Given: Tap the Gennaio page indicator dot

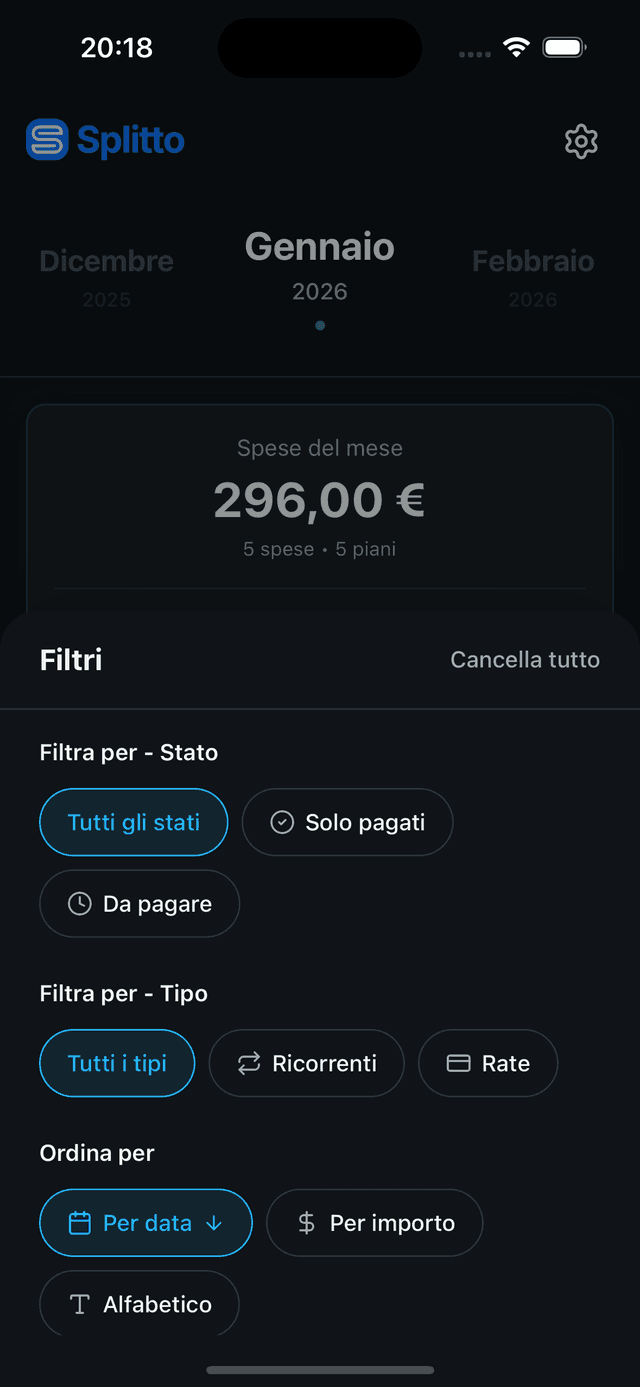Looking at the screenshot, I should tap(320, 324).
